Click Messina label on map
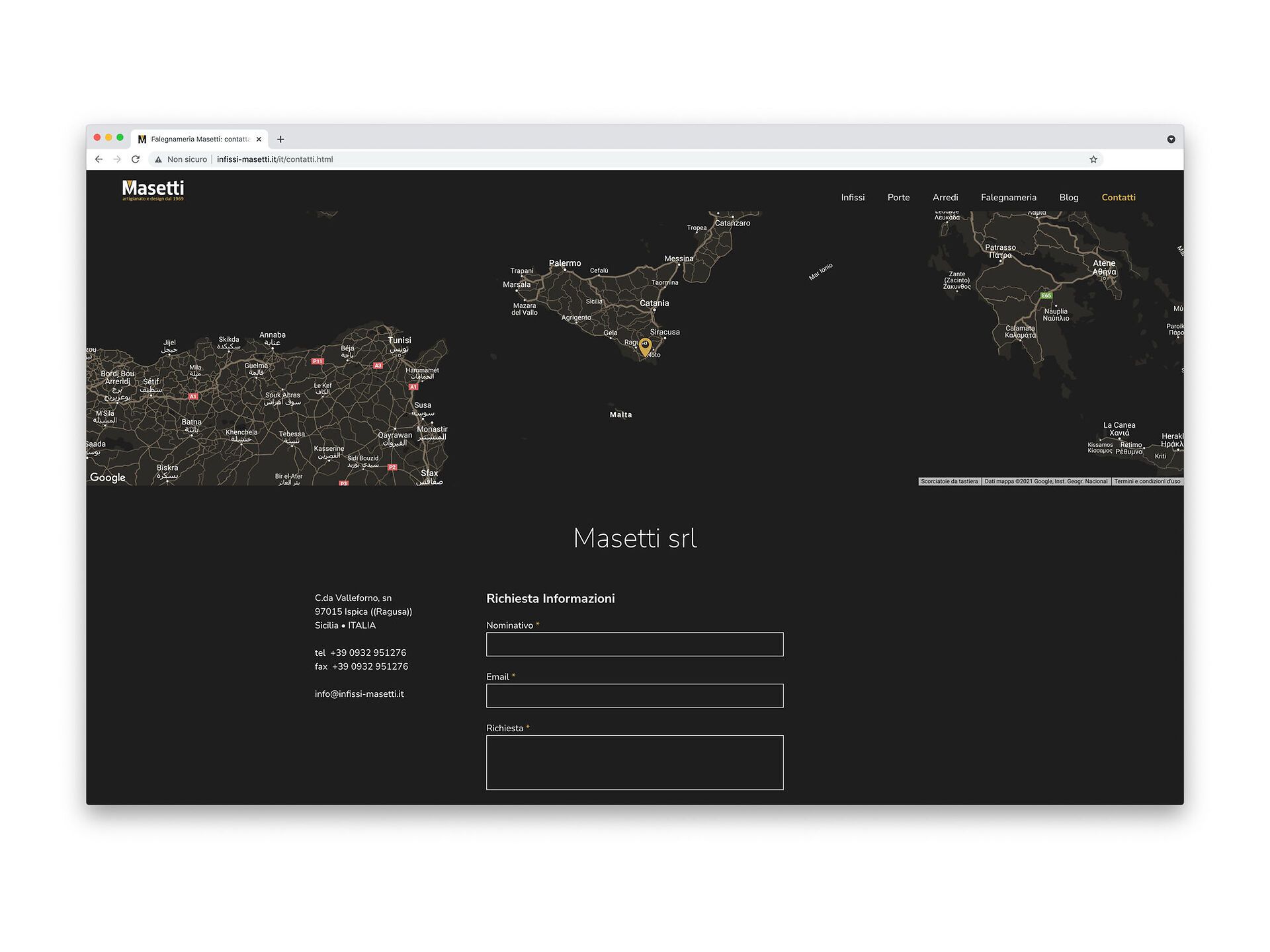Image resolution: width=1270 pixels, height=952 pixels. pyautogui.click(x=679, y=258)
